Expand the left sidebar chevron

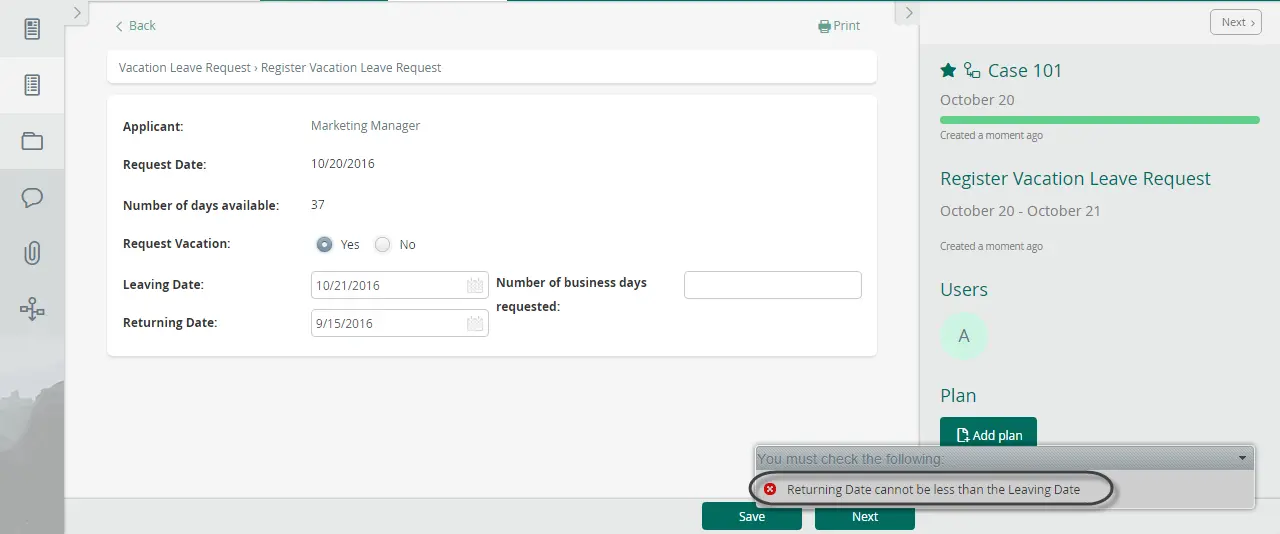78,12
